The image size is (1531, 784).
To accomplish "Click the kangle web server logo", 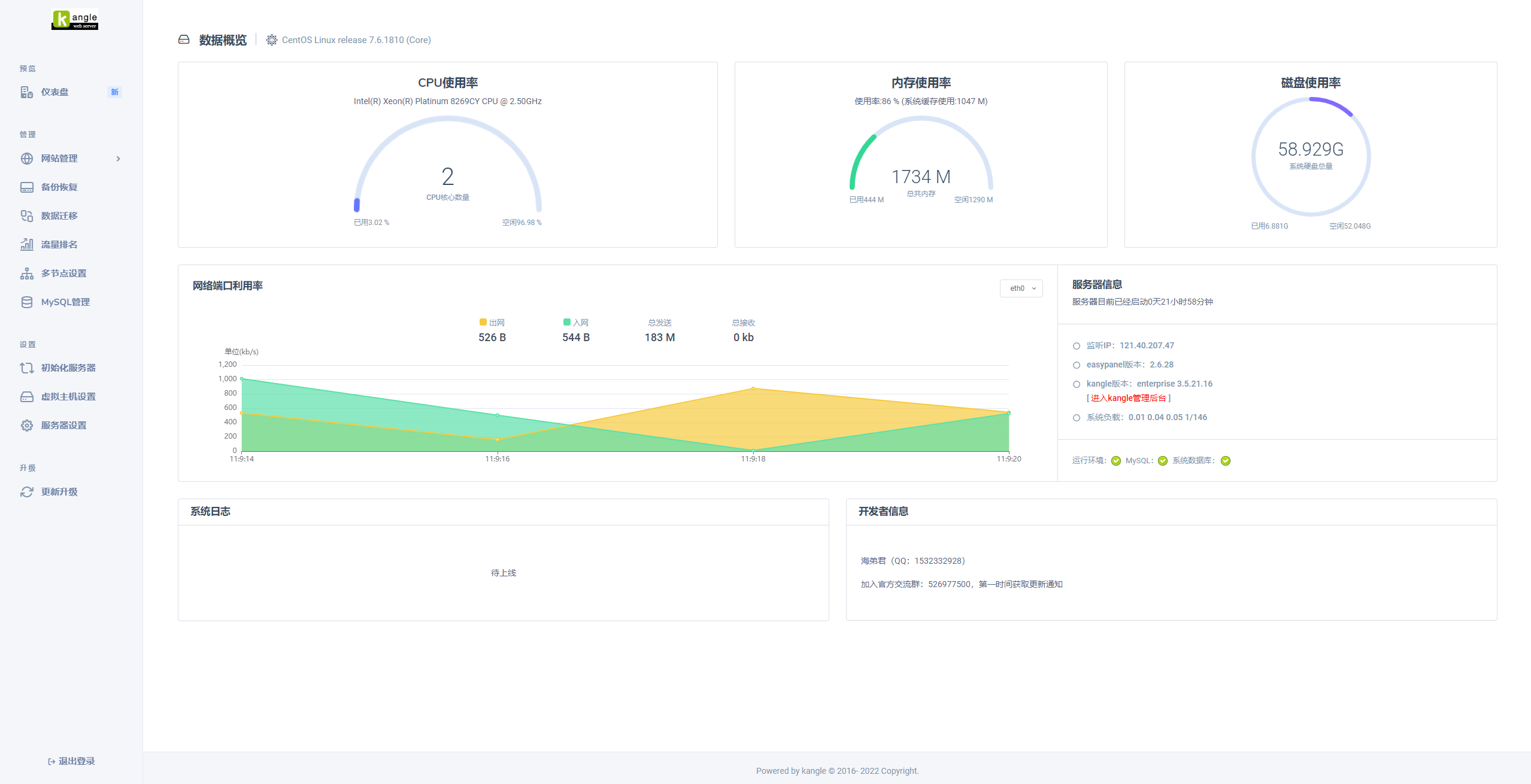I will click(x=75, y=20).
